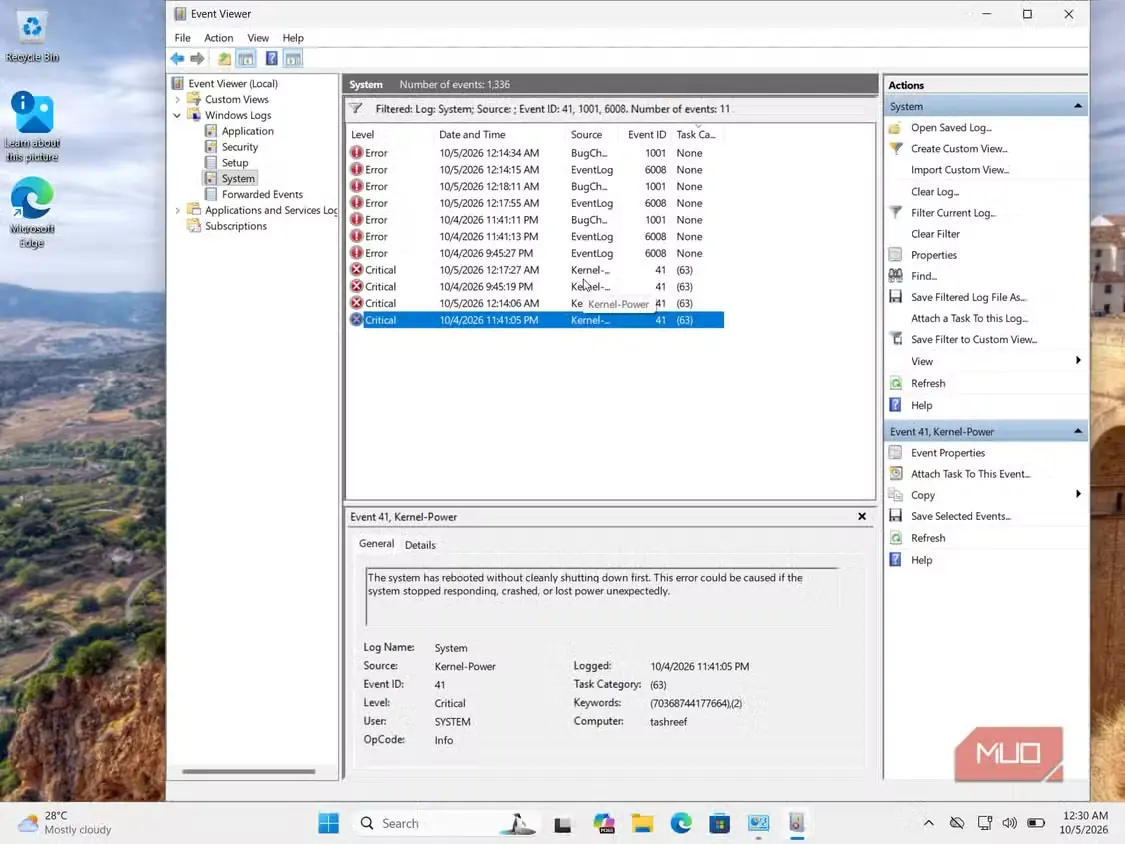Sort by Date and Time column header
Screen dimensions: 1125x844
[x=472, y=135]
